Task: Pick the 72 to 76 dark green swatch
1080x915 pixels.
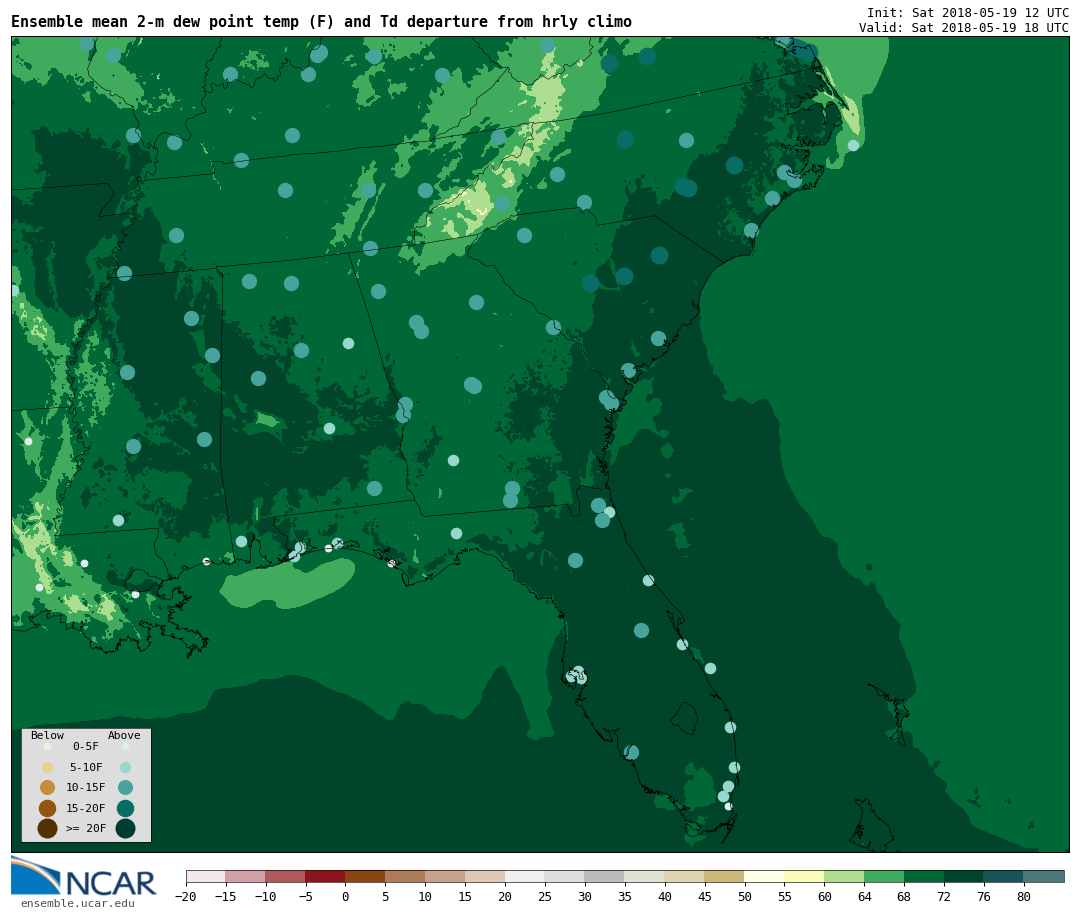Action: tap(965, 876)
